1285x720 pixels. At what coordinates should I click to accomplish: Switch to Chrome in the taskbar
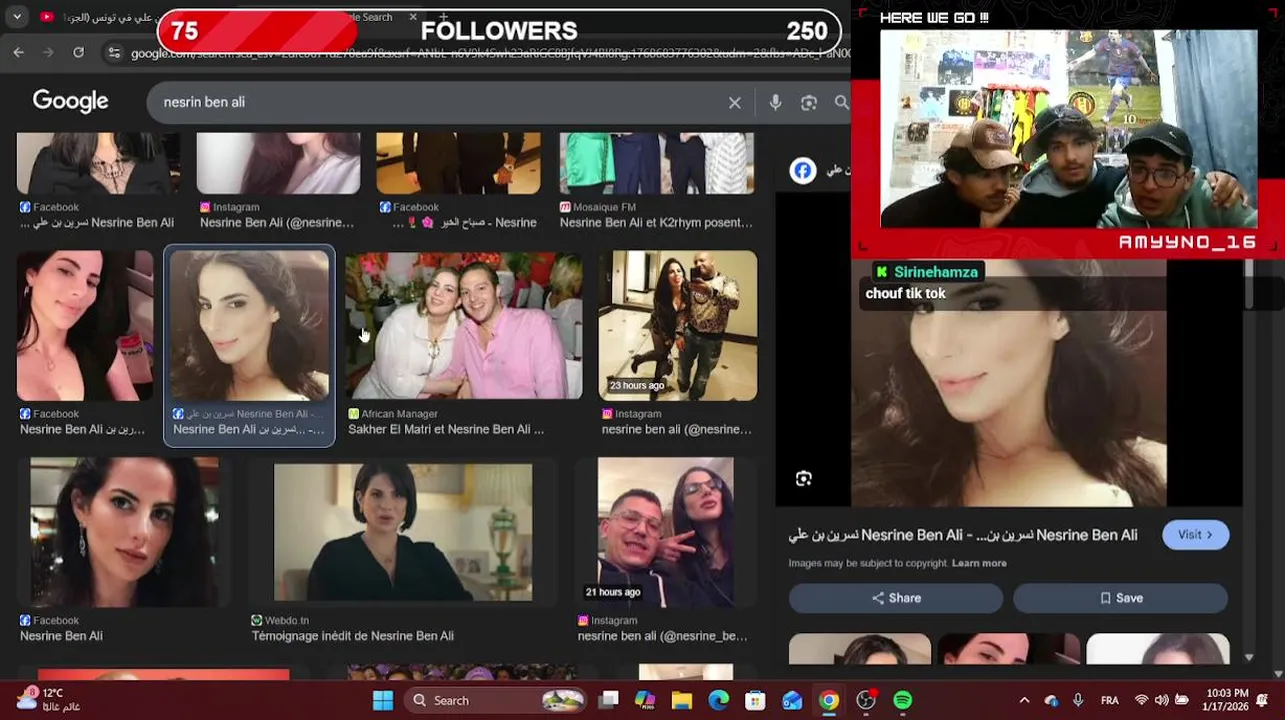[829, 700]
